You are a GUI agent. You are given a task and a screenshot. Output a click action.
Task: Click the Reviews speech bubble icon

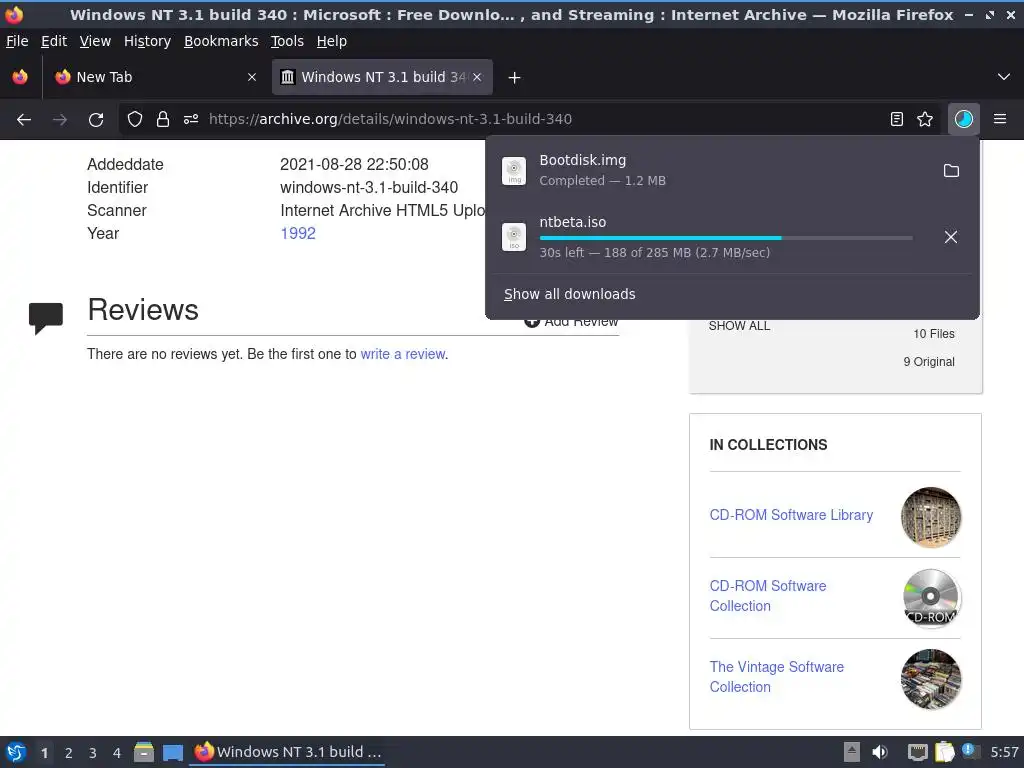(46, 318)
